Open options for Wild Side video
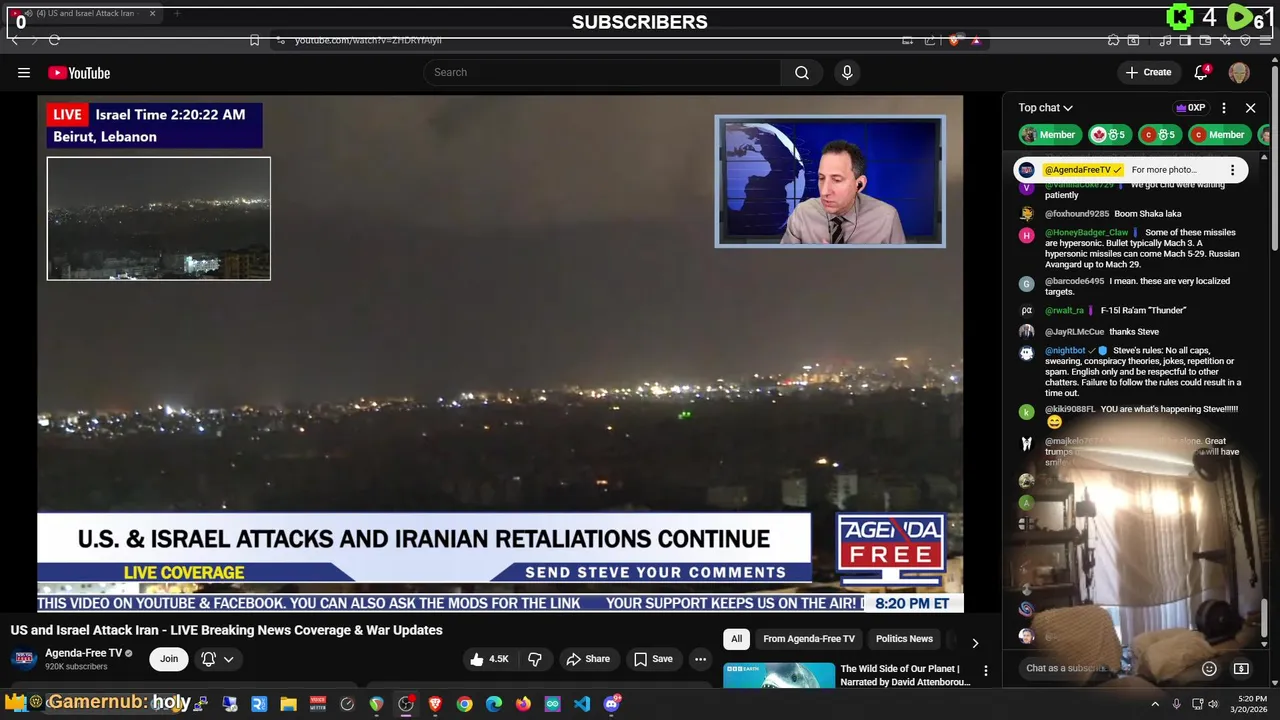 (985, 671)
